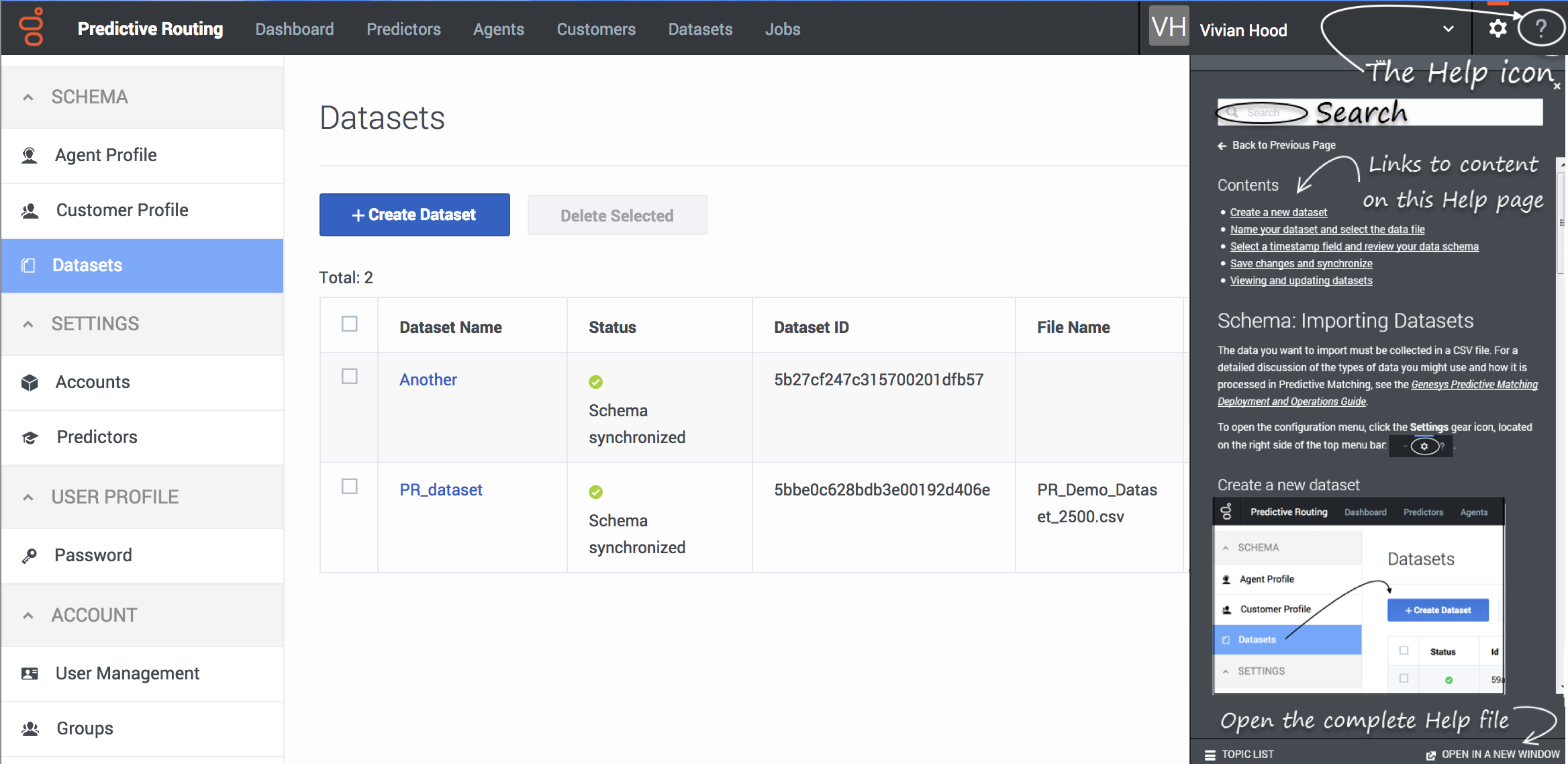Open User Management via its icon
This screenshot has height=764, width=1568.
pyautogui.click(x=30, y=673)
